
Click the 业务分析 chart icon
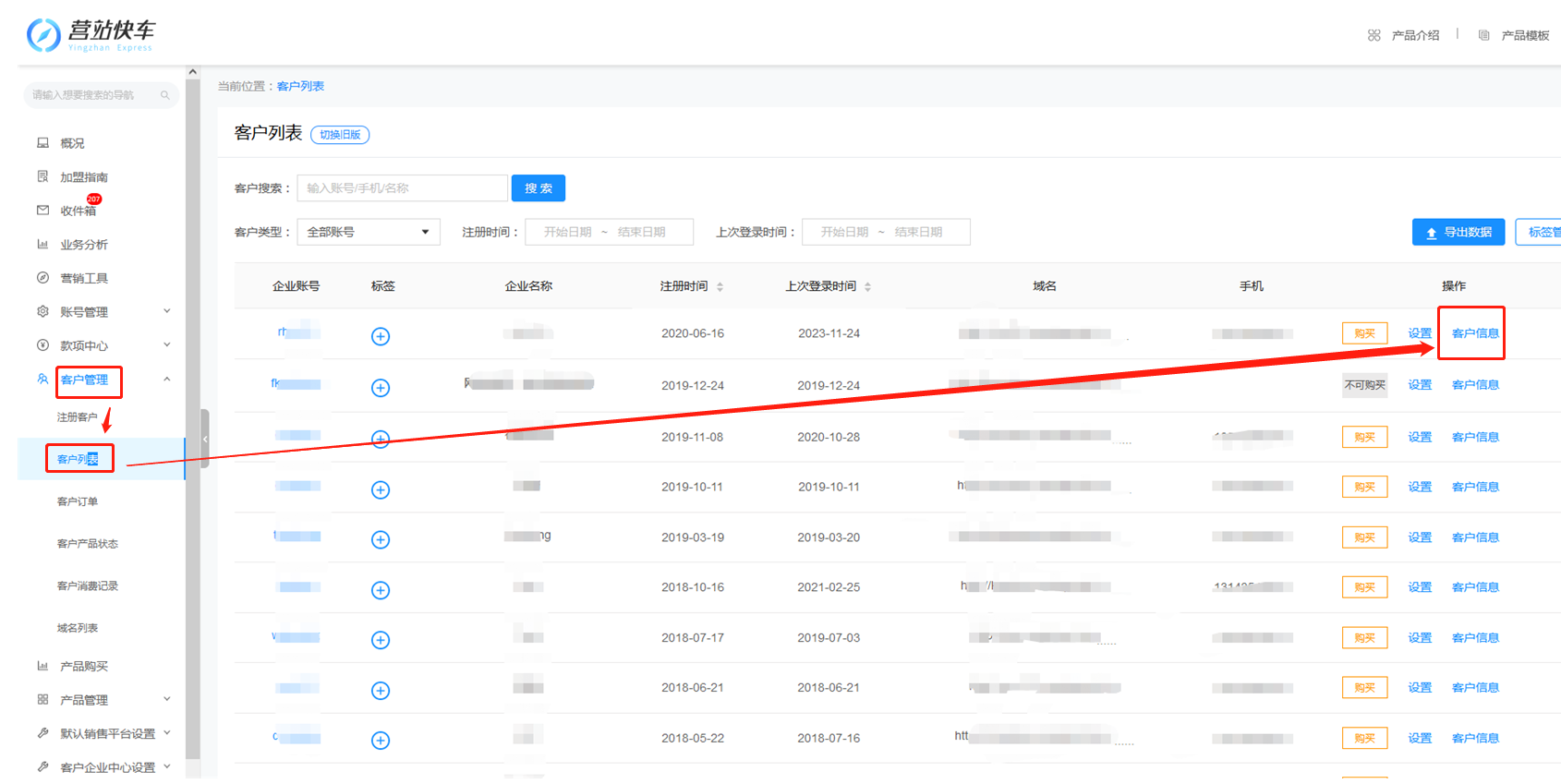[x=42, y=245]
